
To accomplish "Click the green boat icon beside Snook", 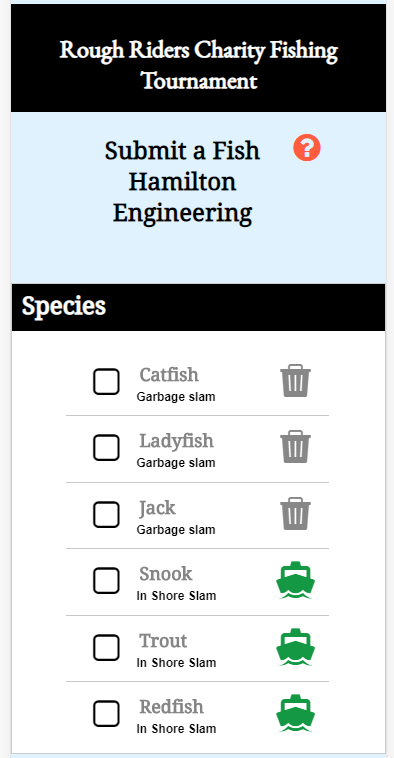I will coord(295,580).
